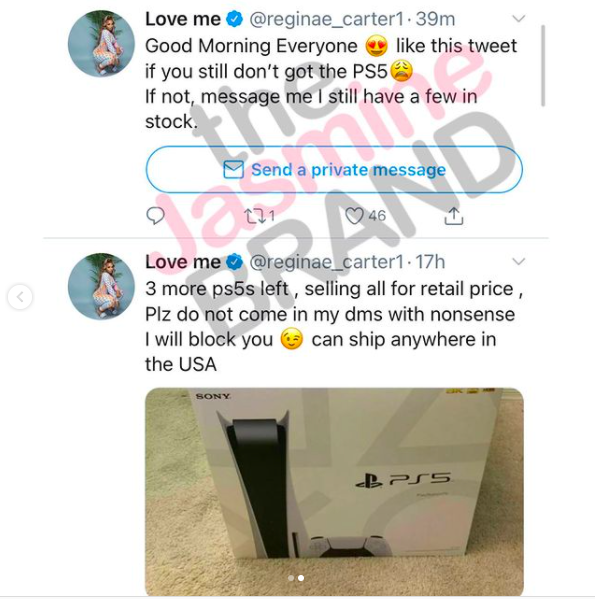Click the reply icon on the first tweet
The width and height of the screenshot is (595, 599).
click(x=155, y=215)
